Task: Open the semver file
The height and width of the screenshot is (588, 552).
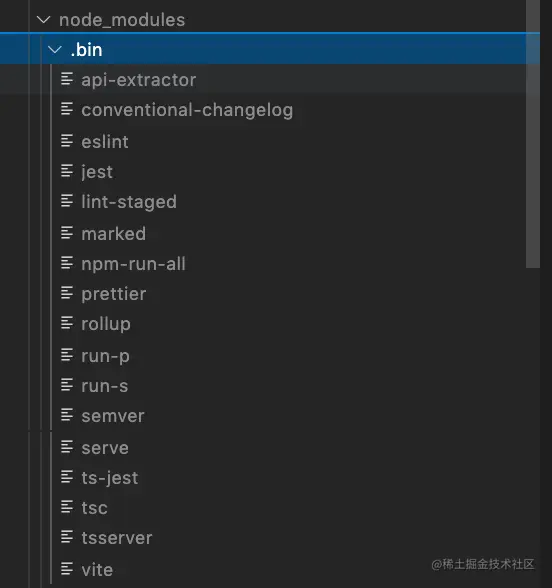Action: pyautogui.click(x=113, y=416)
